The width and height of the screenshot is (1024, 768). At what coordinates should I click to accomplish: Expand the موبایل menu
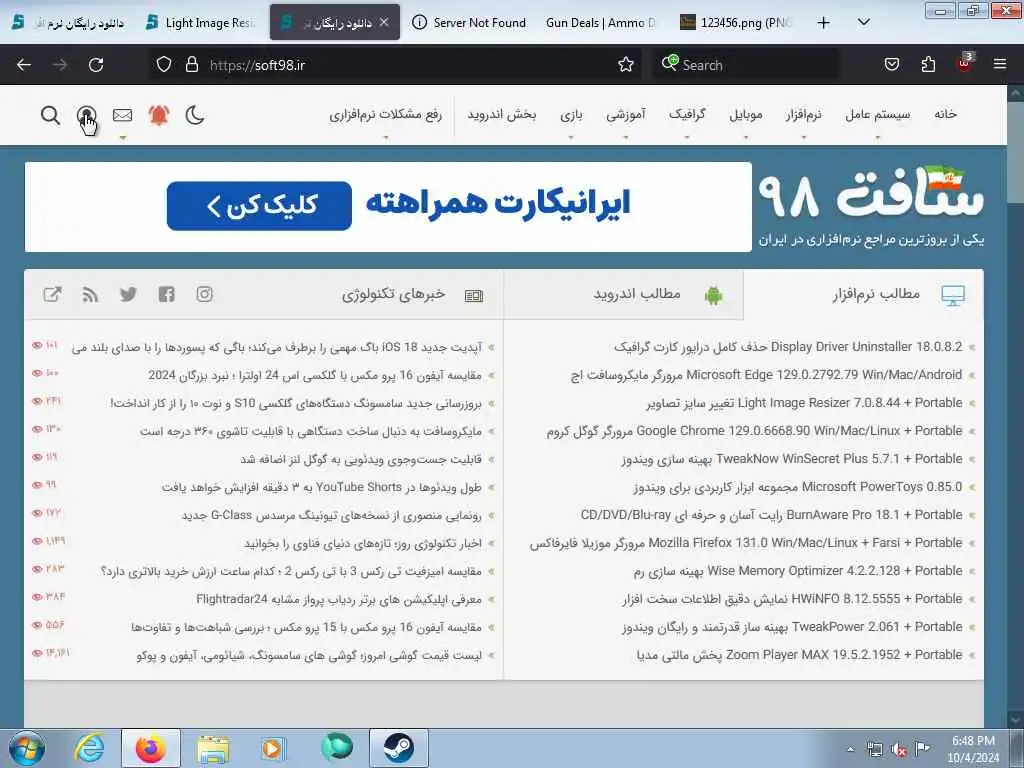746,114
